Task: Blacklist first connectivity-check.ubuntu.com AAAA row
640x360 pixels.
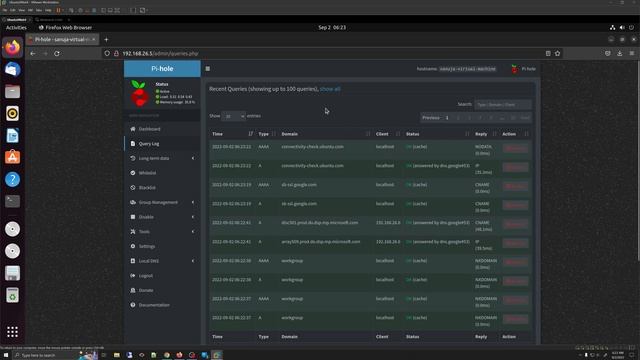Action: pos(516,149)
